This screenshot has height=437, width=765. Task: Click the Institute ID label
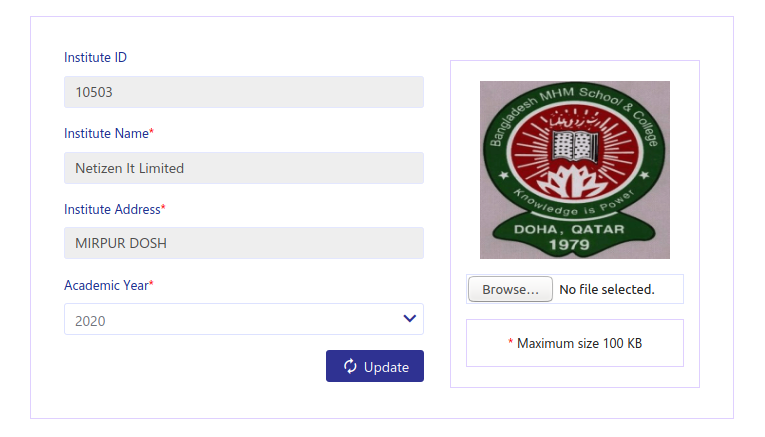coord(95,57)
